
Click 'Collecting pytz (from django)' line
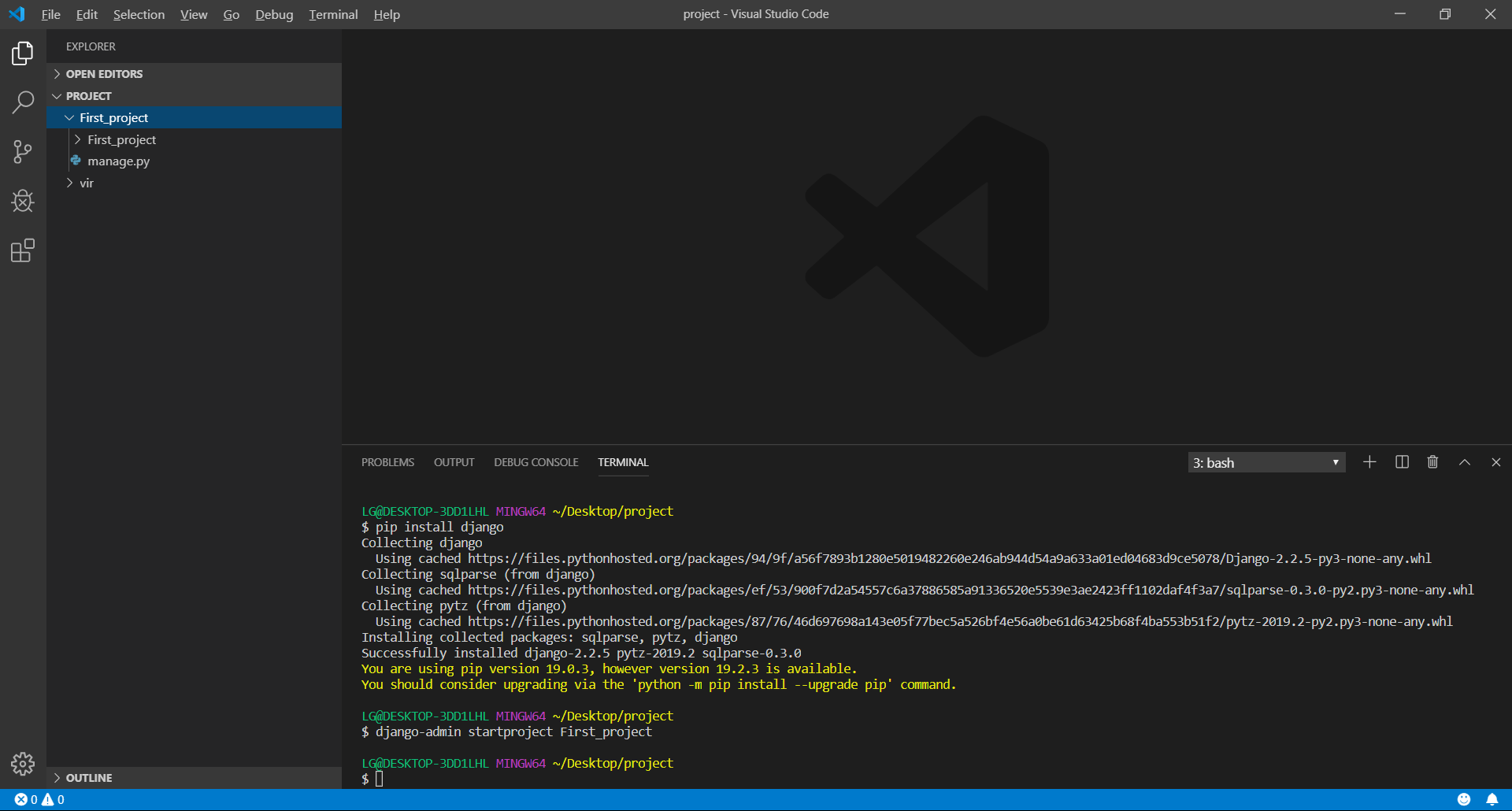464,605
